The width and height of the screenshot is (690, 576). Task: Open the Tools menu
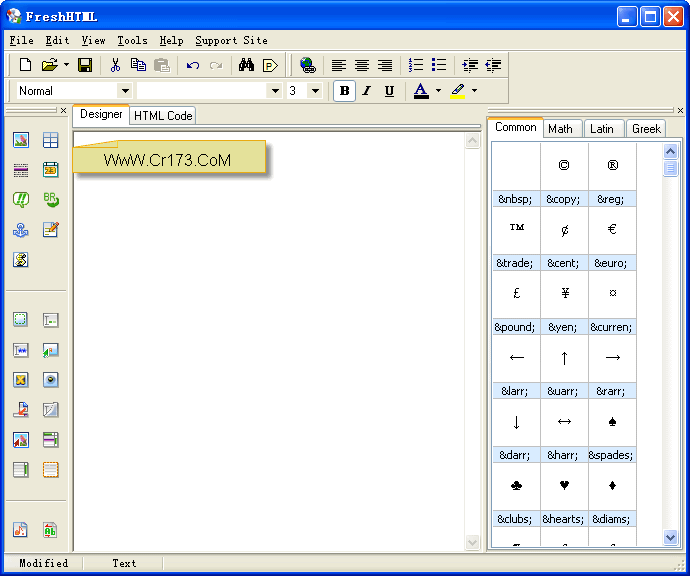[132, 41]
